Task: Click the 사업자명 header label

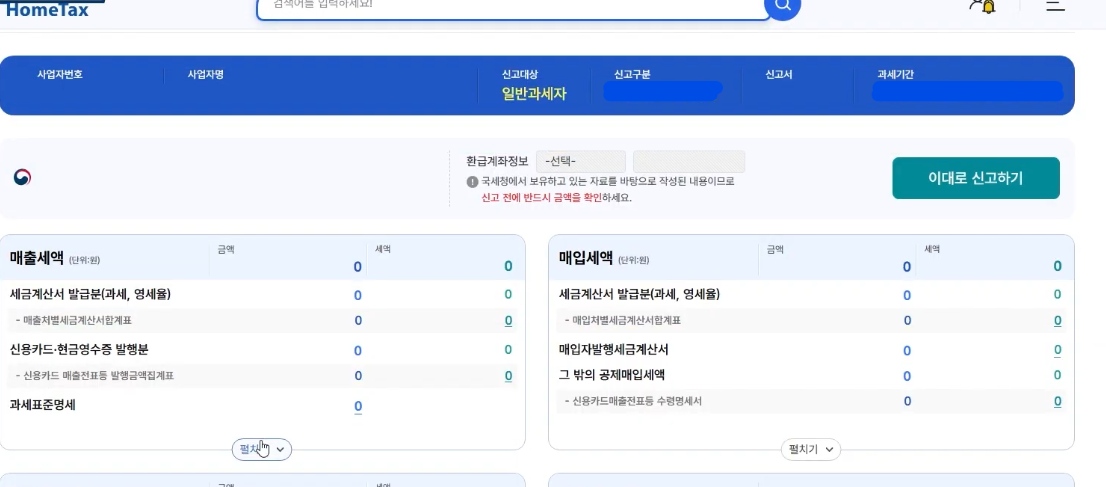Action: coord(205,74)
